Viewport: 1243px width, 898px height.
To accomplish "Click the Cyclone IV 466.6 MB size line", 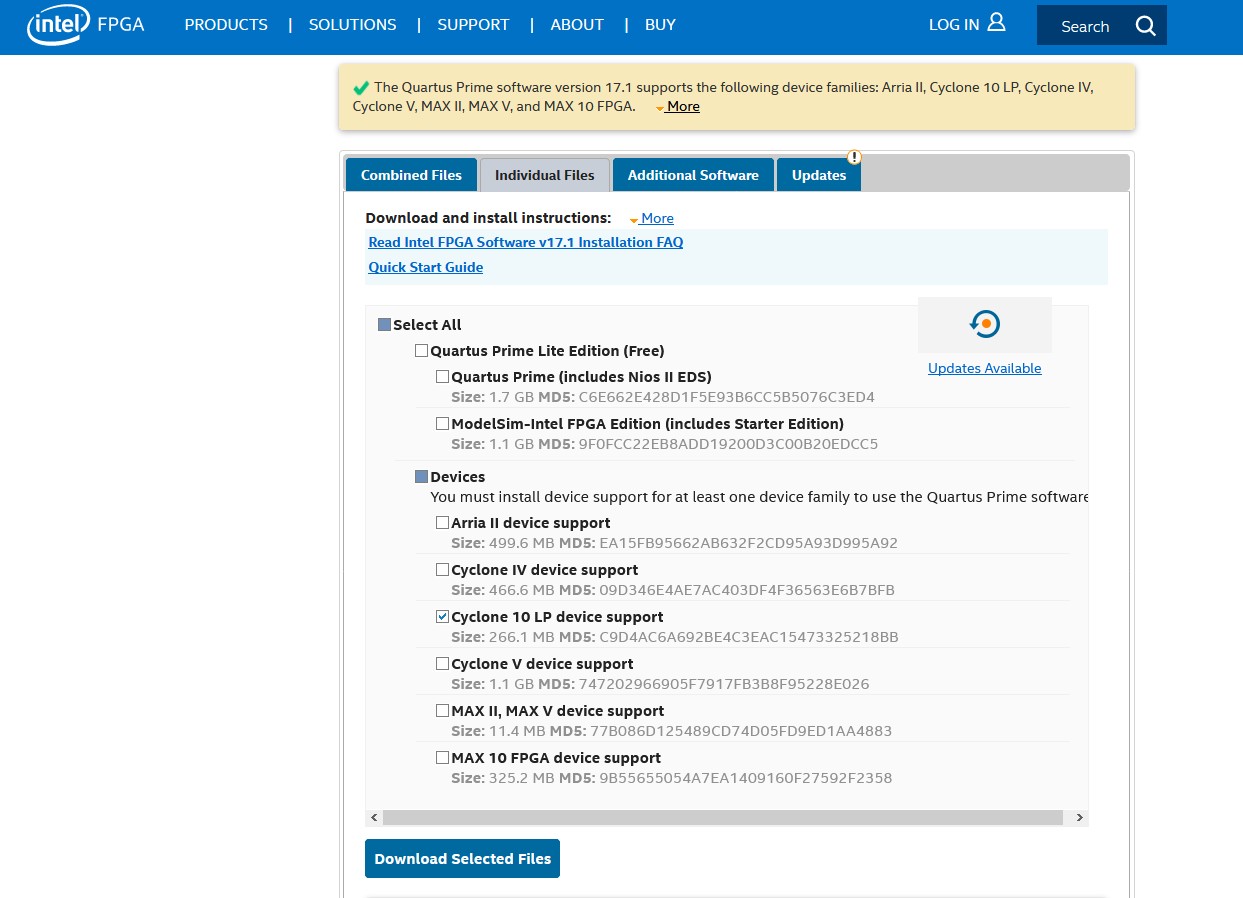I will tap(673, 591).
